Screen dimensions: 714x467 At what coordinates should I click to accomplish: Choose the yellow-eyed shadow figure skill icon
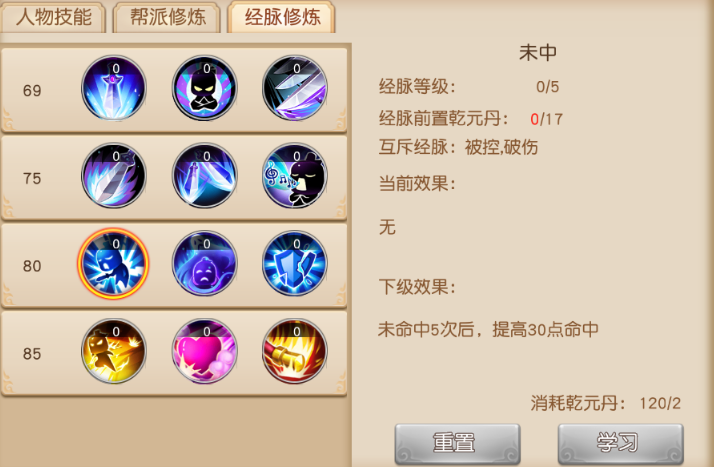point(204,88)
